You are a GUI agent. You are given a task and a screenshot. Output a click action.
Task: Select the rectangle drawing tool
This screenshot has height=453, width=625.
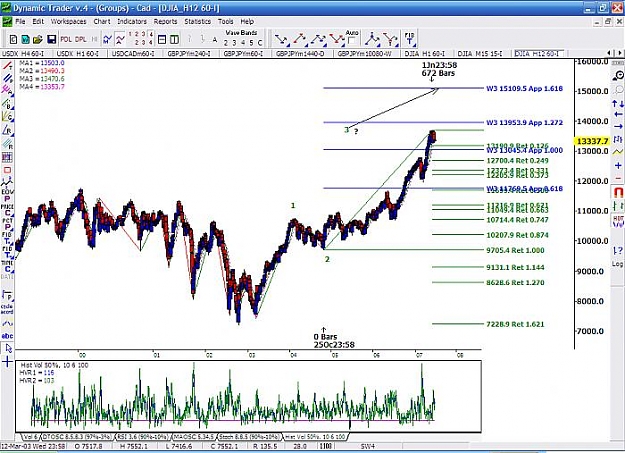click(7, 171)
